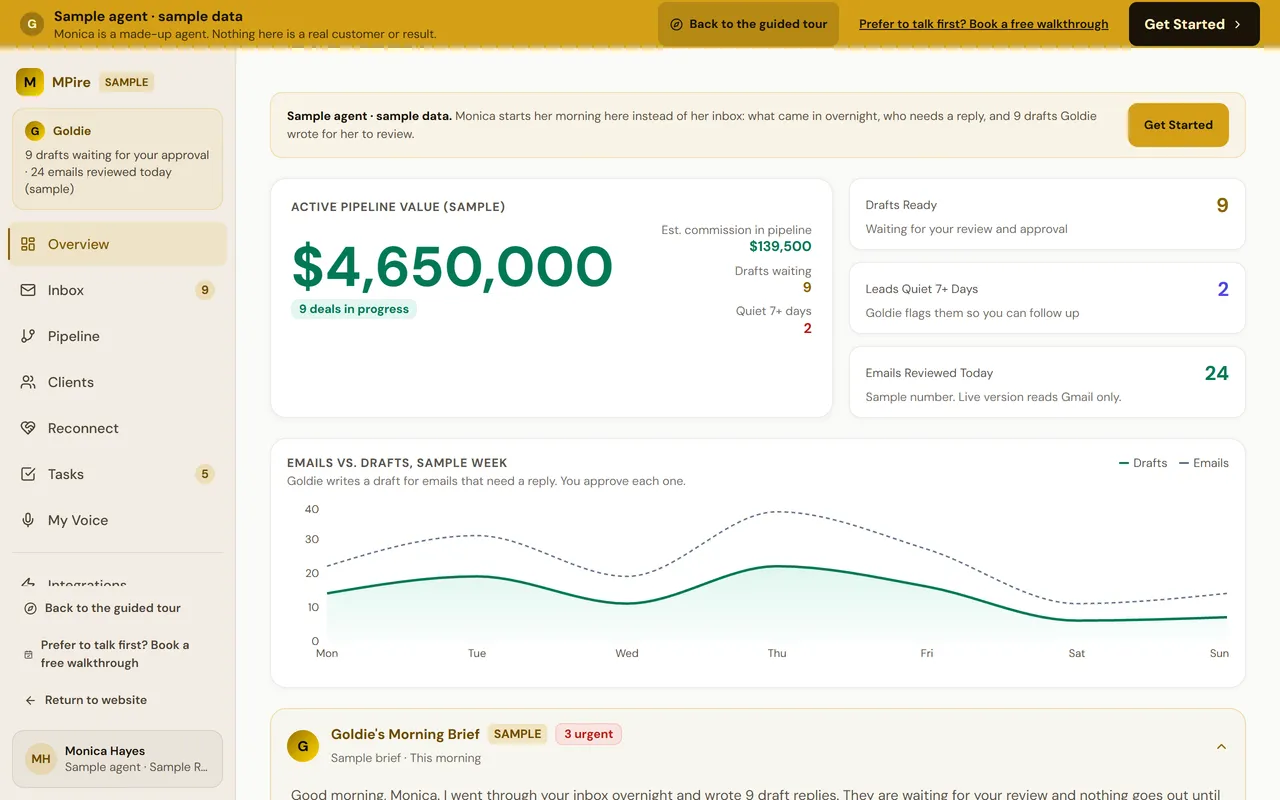Open the Clients section
1280x800 pixels.
coord(118,382)
